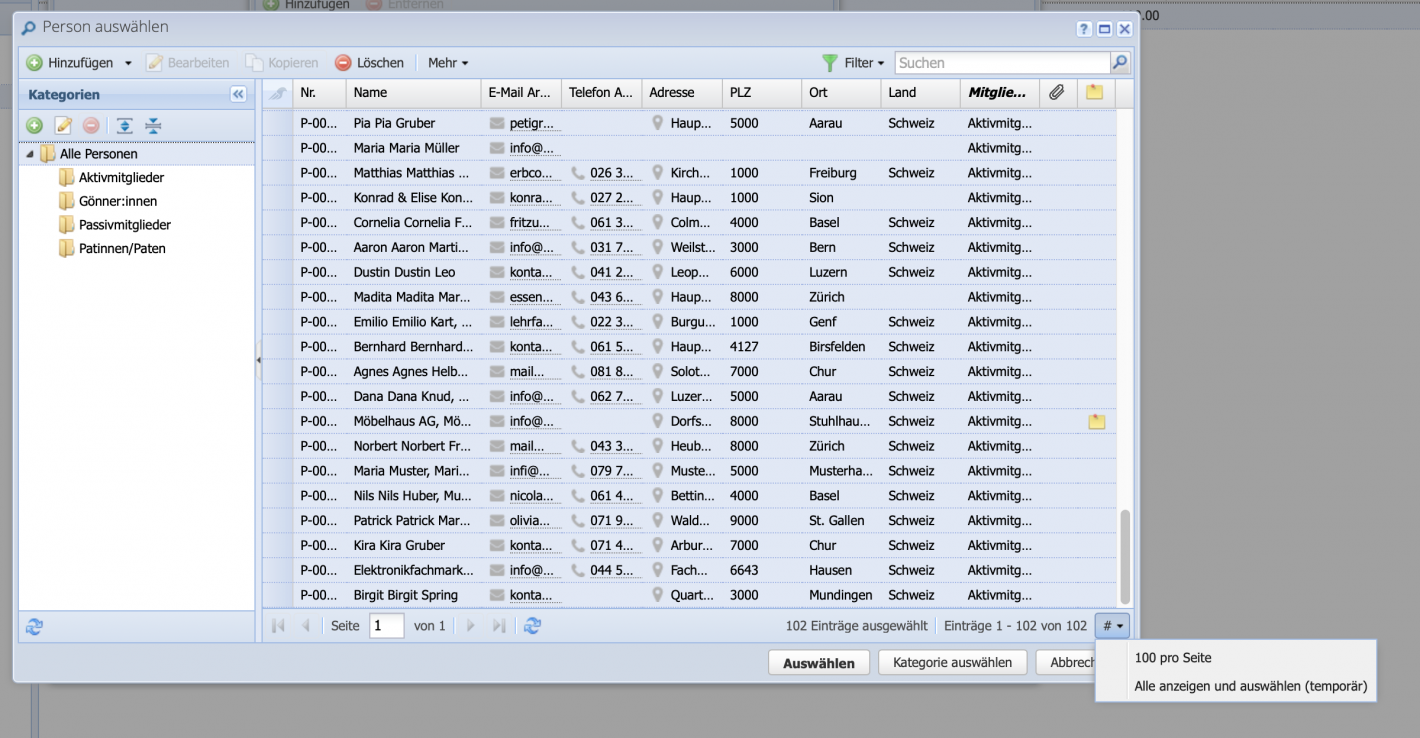1420x738 pixels.
Task: Collapse all categories with the collapse tree icon
Action: point(153,125)
